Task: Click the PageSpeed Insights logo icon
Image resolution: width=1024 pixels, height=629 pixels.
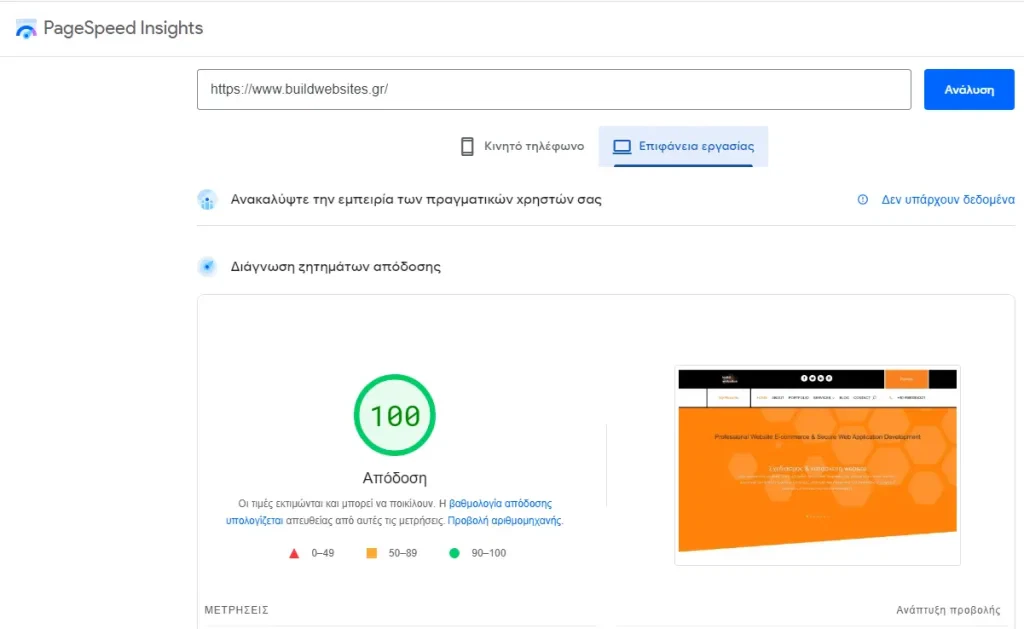Action: 27,29
